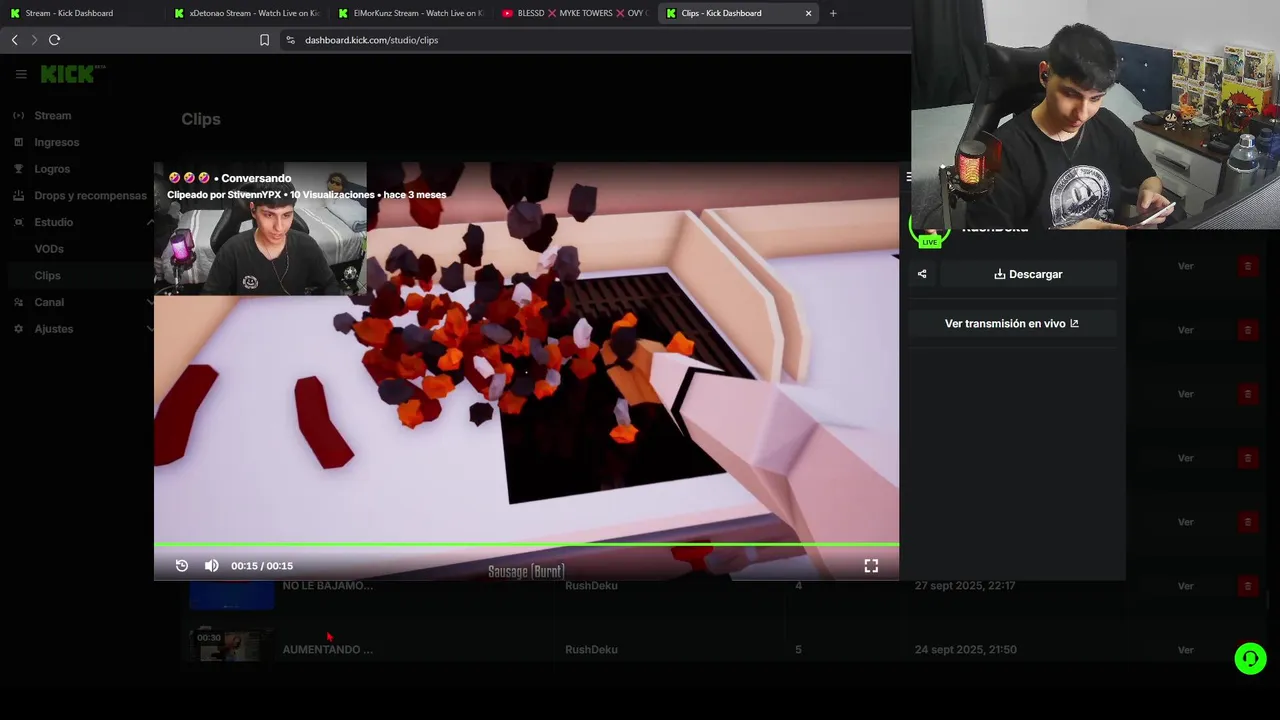Screen dimensions: 1280x720
Task: Open VODs under Estudio
Action: click(x=49, y=249)
